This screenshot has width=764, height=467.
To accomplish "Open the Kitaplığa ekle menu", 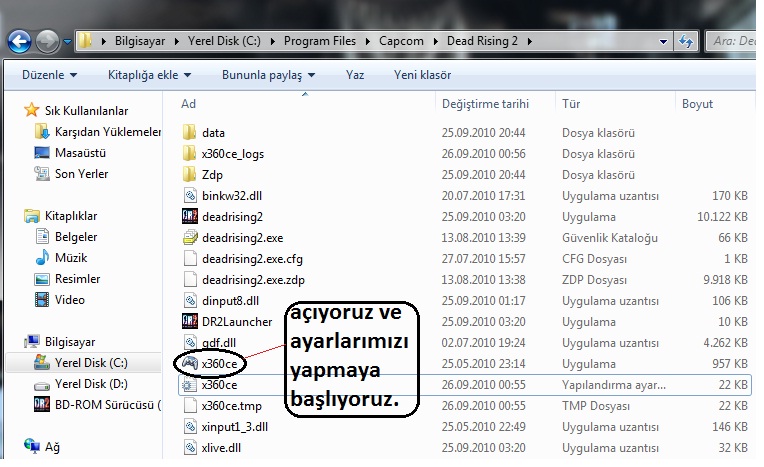I will pos(149,75).
